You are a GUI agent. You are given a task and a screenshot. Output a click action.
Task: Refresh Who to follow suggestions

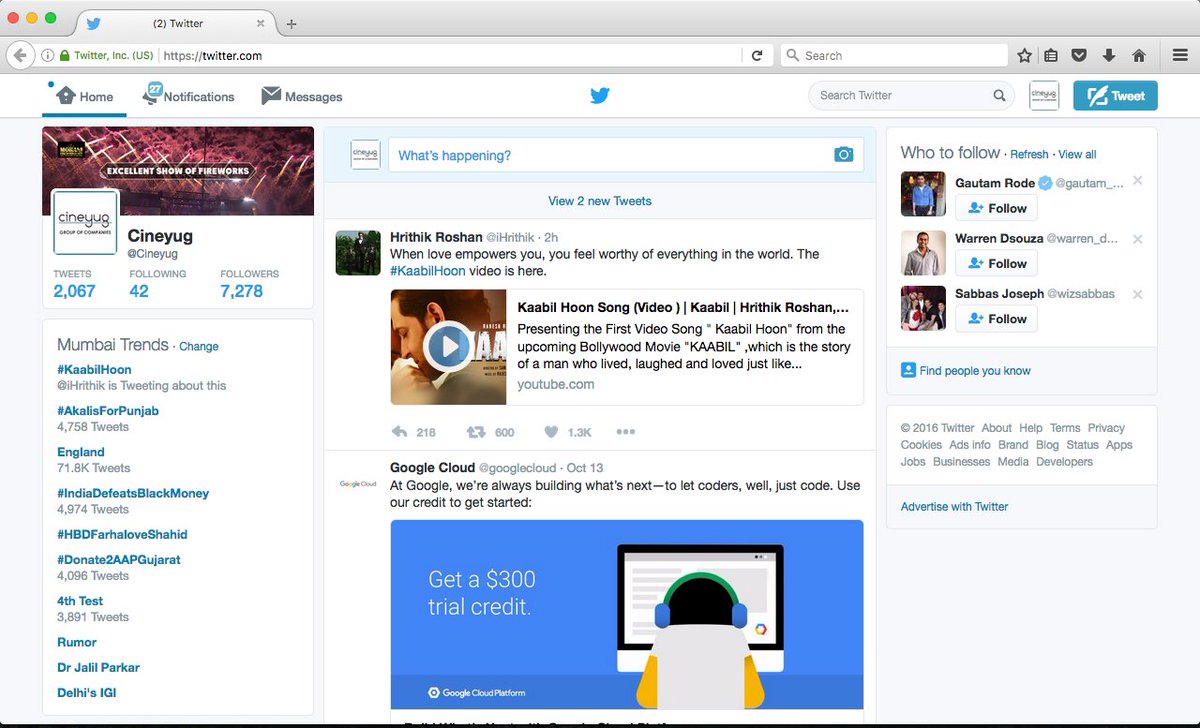[1029, 155]
